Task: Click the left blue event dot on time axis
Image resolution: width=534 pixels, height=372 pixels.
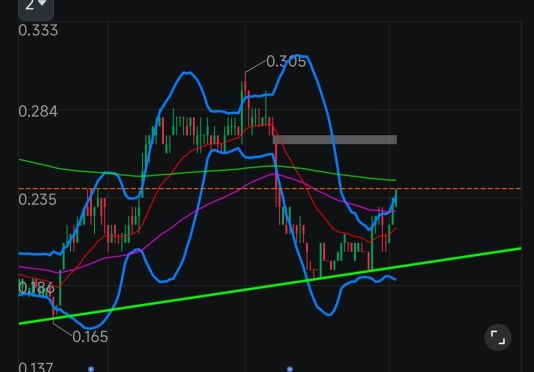Action: [91, 369]
